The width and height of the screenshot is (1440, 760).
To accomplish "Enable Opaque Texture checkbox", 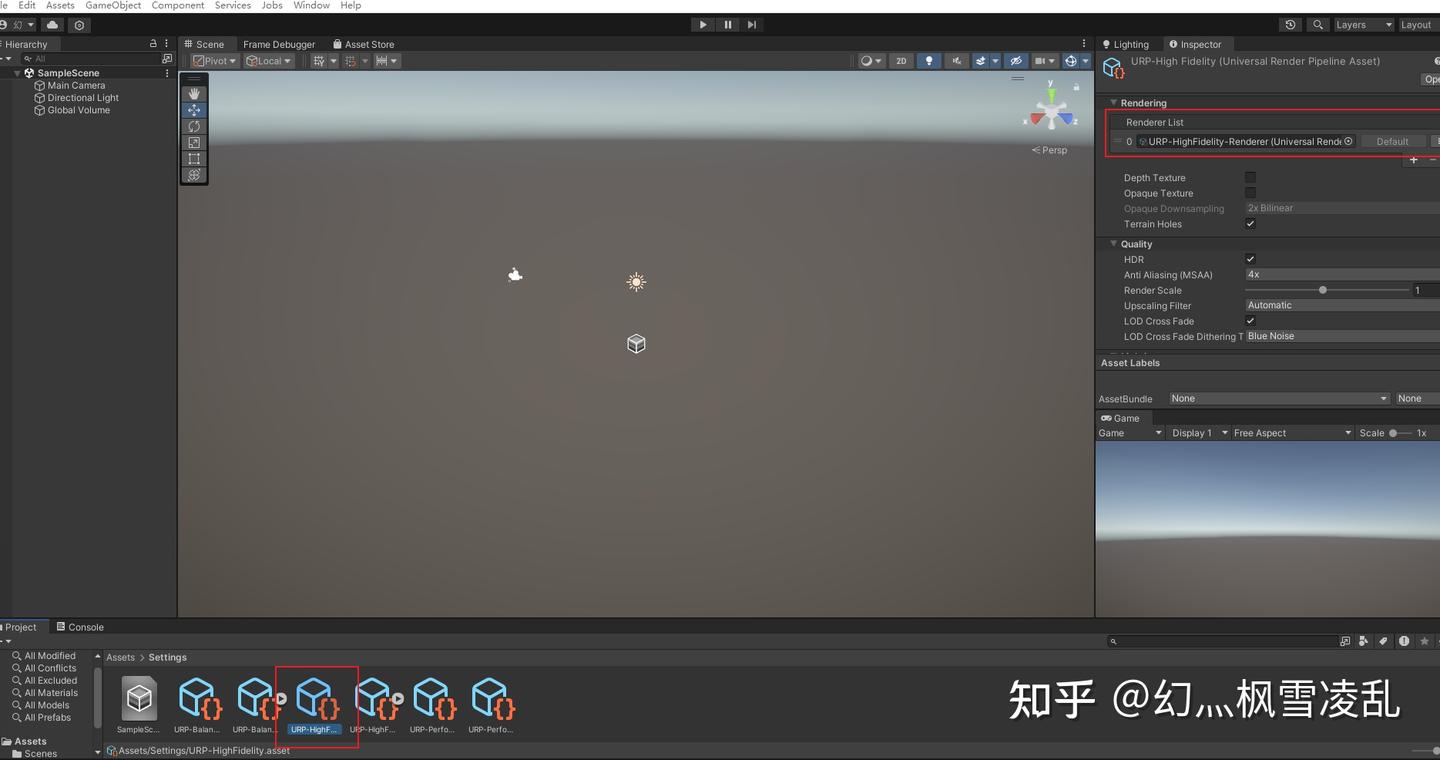I will (x=1250, y=193).
